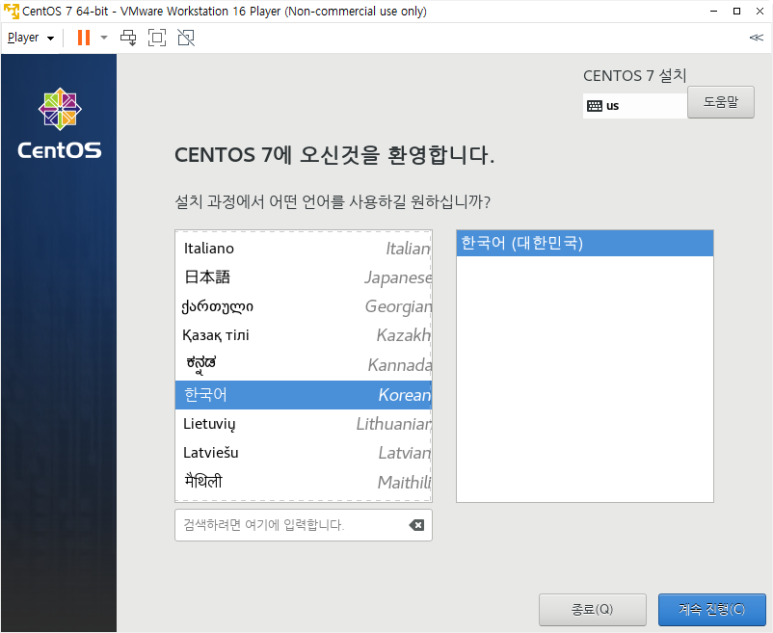Screen dimensions: 773x633
Task: Select Lietuvių Lithuanian language row
Action: tap(303, 423)
